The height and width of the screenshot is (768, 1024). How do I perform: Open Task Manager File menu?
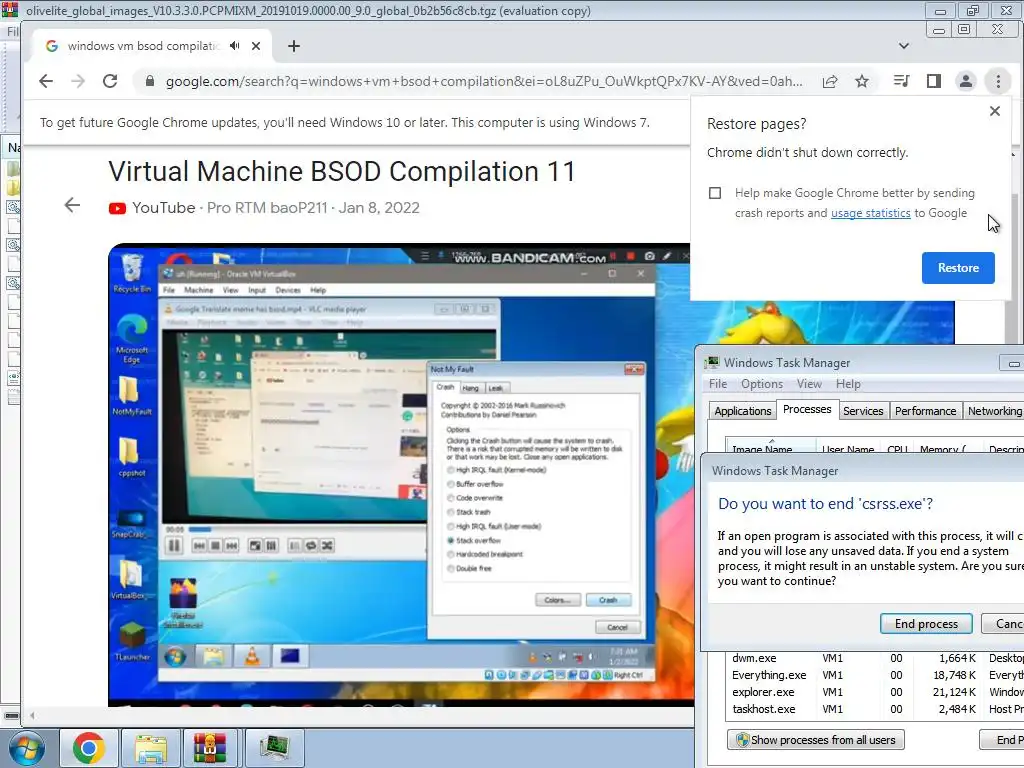pyautogui.click(x=718, y=384)
